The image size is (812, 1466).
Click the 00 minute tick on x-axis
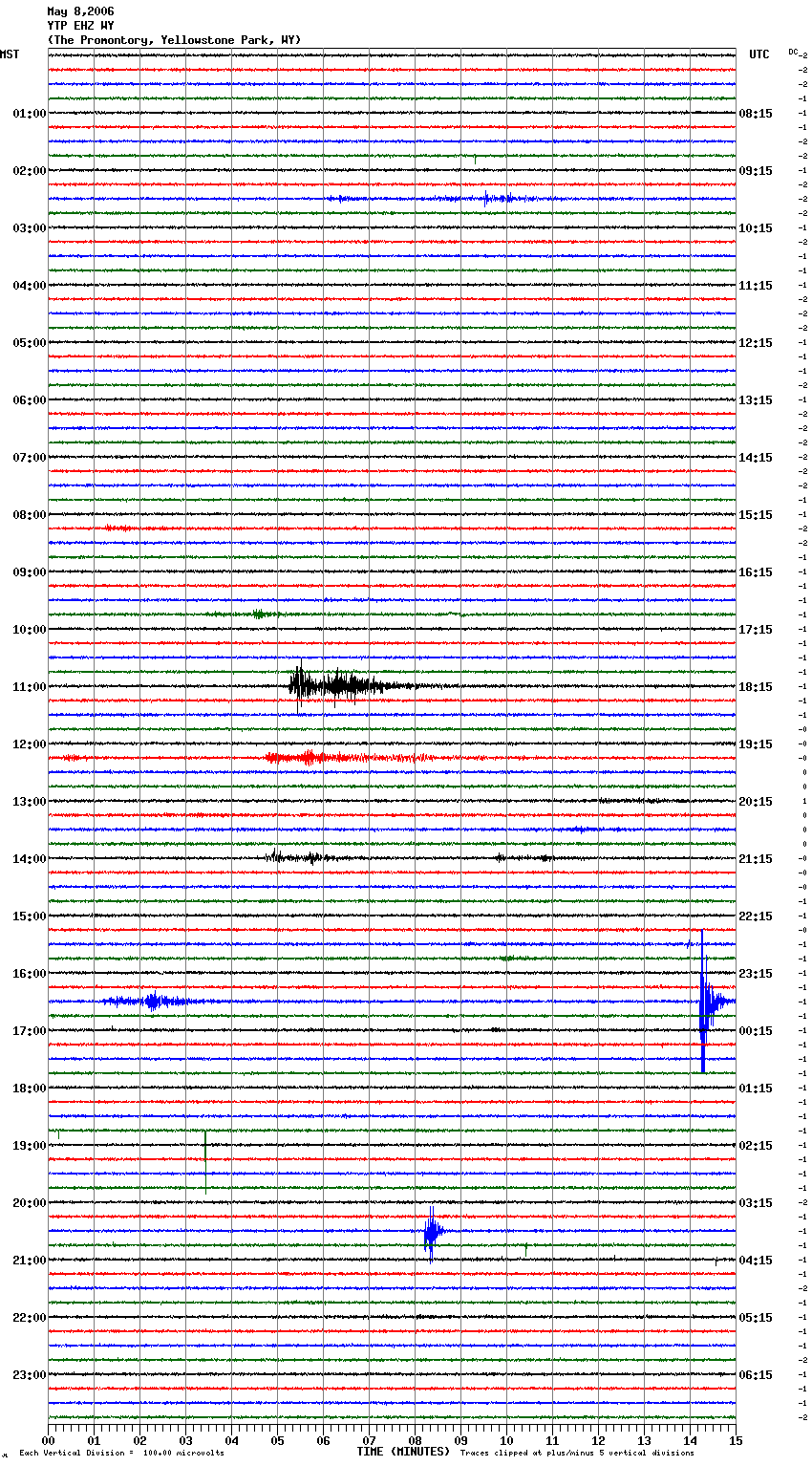49,1440
